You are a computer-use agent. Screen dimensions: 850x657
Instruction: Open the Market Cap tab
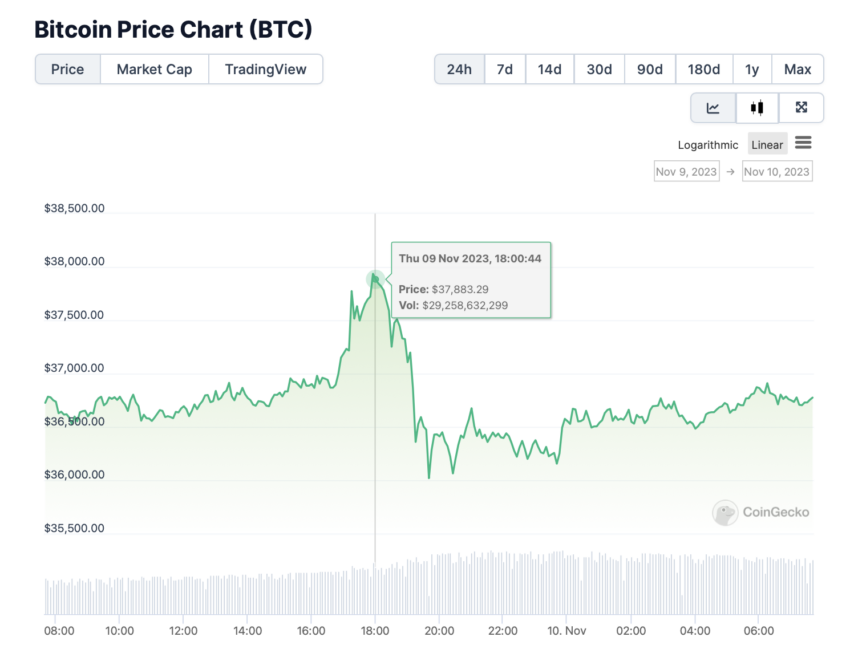pos(154,69)
